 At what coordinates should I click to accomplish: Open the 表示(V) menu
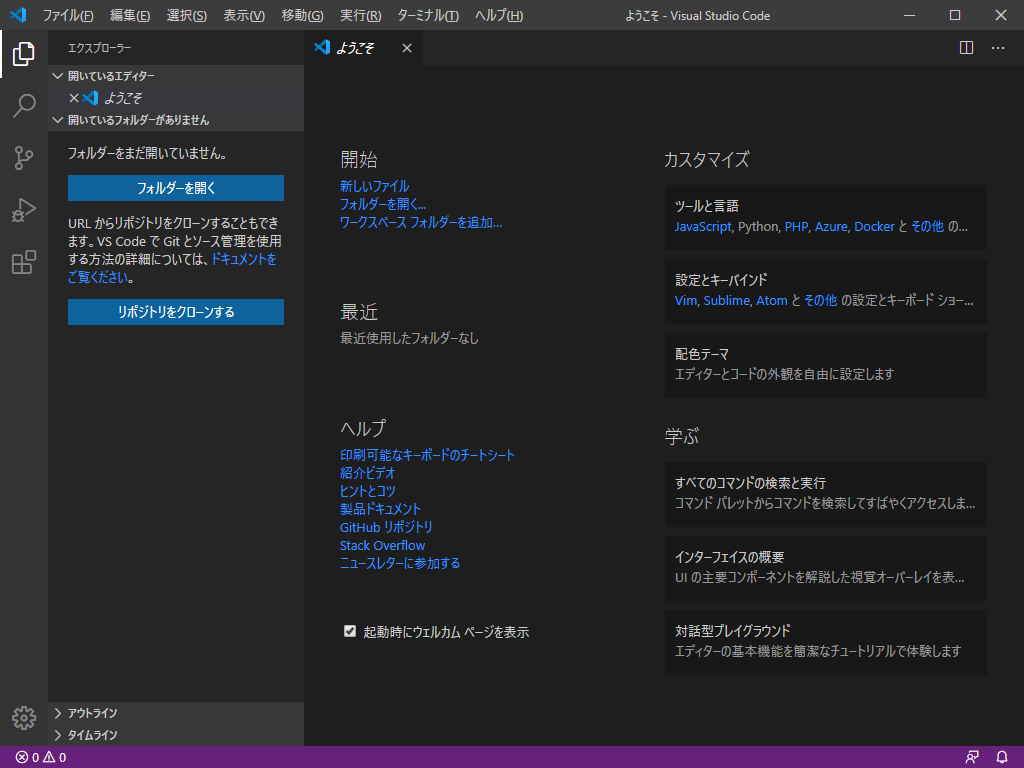pyautogui.click(x=244, y=15)
